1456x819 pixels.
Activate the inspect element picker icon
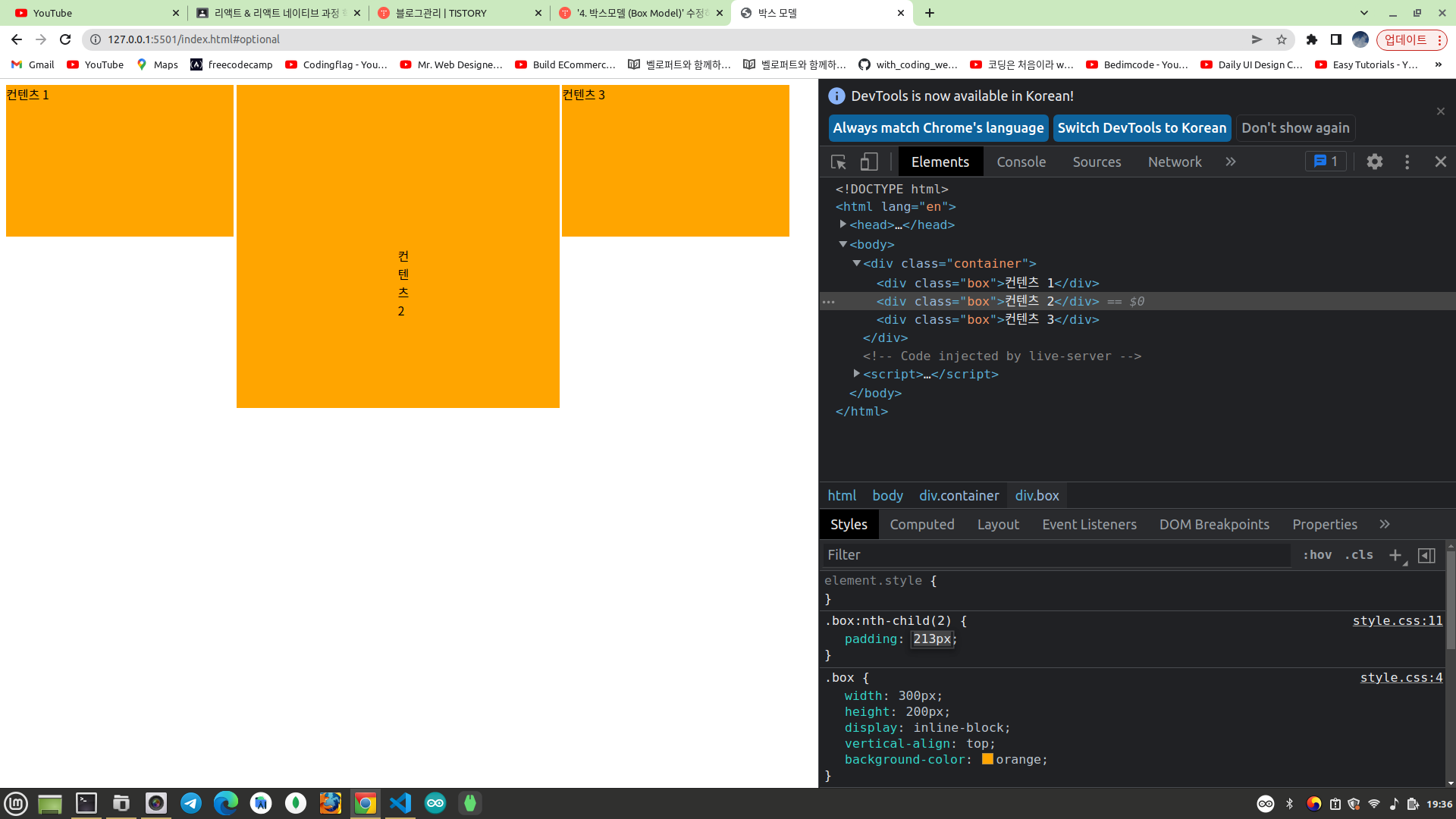pyautogui.click(x=838, y=162)
